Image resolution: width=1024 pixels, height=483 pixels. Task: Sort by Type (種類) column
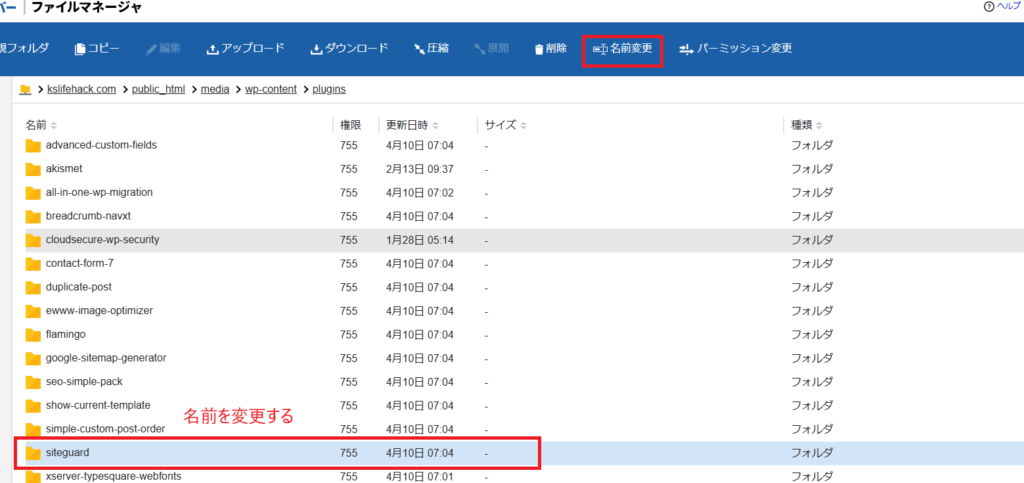(807, 125)
